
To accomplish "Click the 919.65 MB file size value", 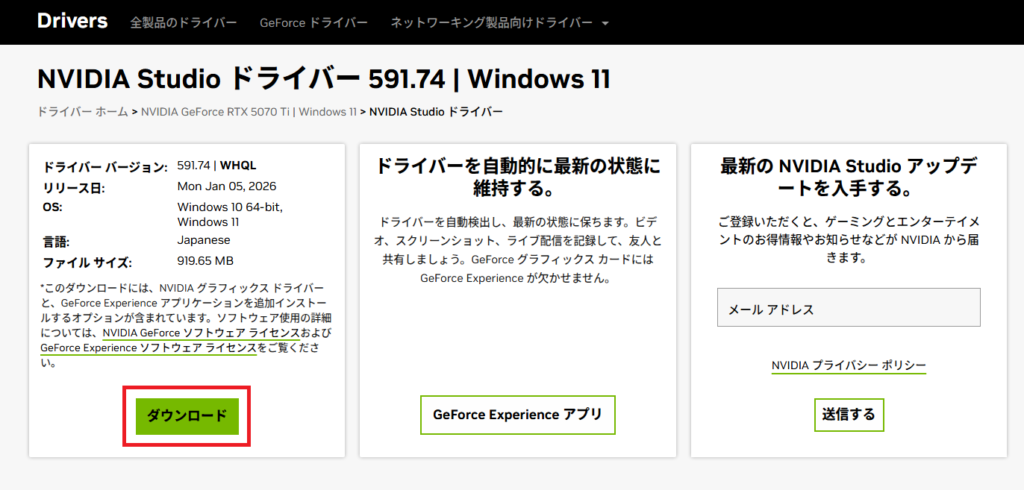I will pos(205,262).
